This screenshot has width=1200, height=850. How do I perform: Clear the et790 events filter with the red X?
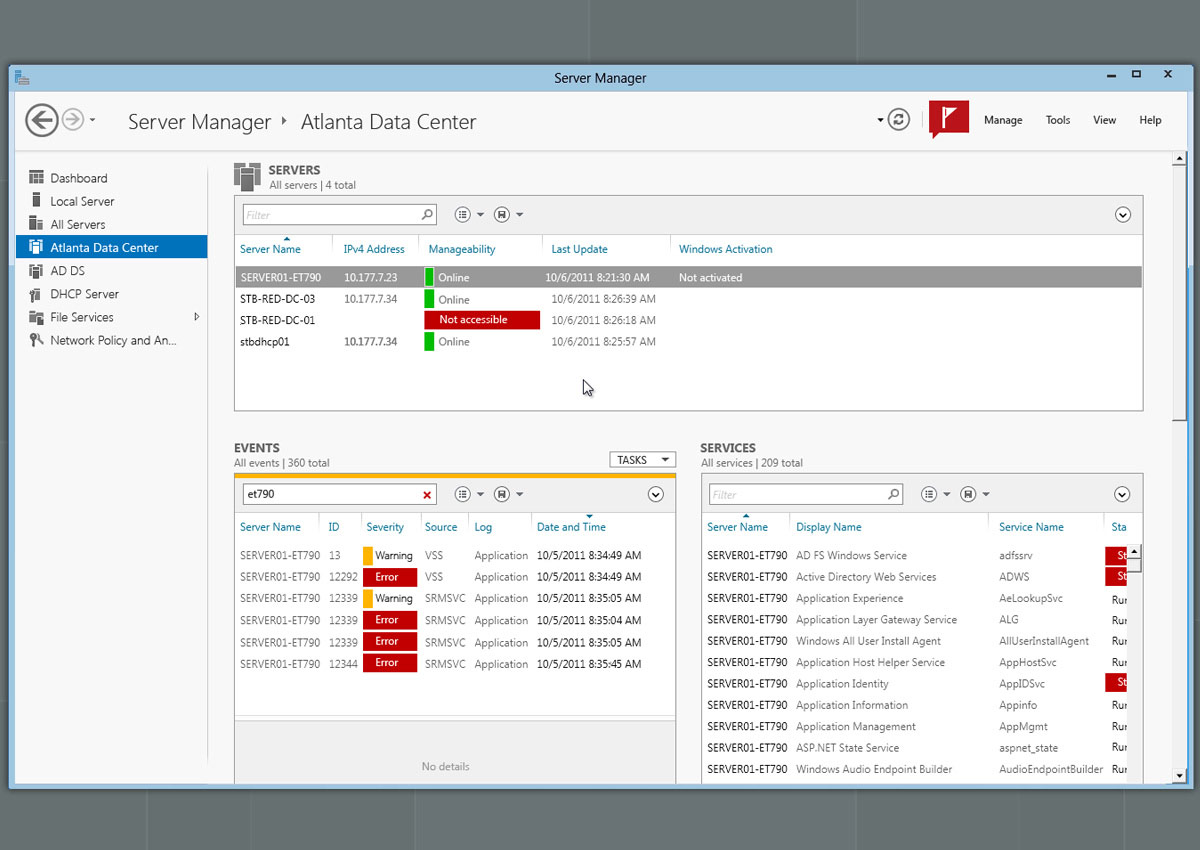(x=428, y=494)
